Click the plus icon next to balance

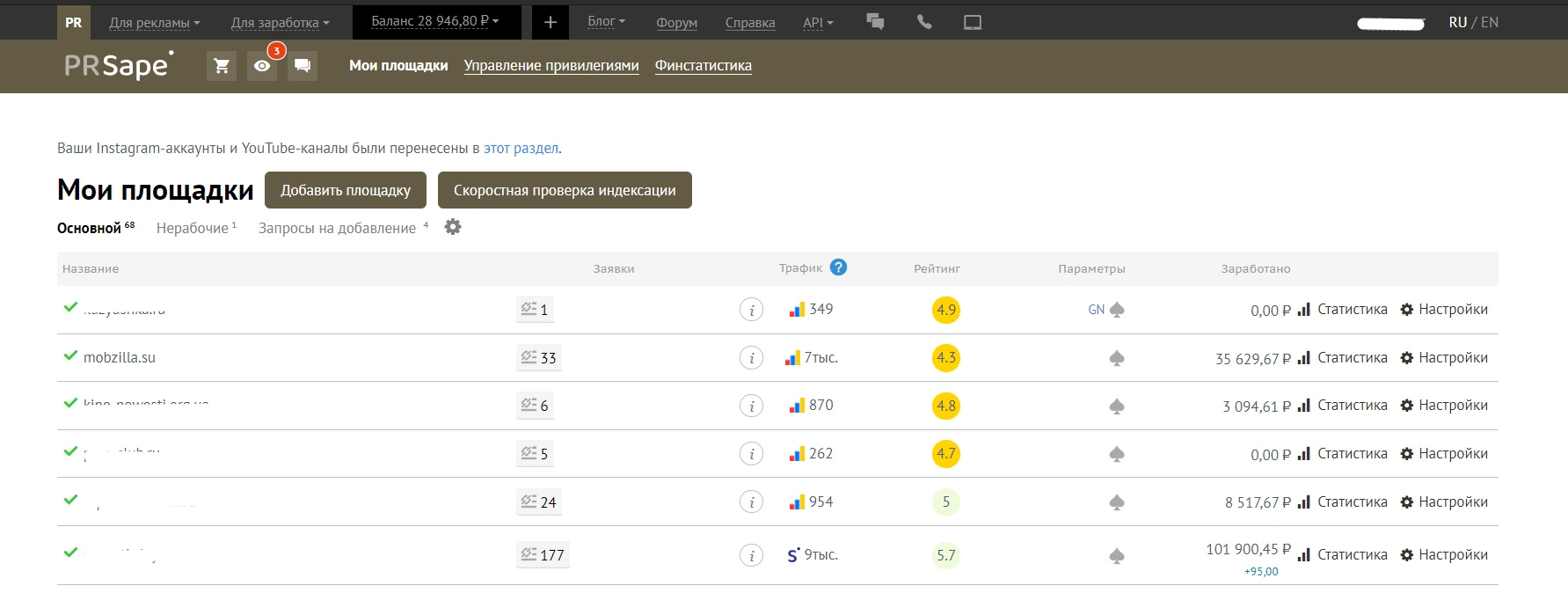(551, 23)
